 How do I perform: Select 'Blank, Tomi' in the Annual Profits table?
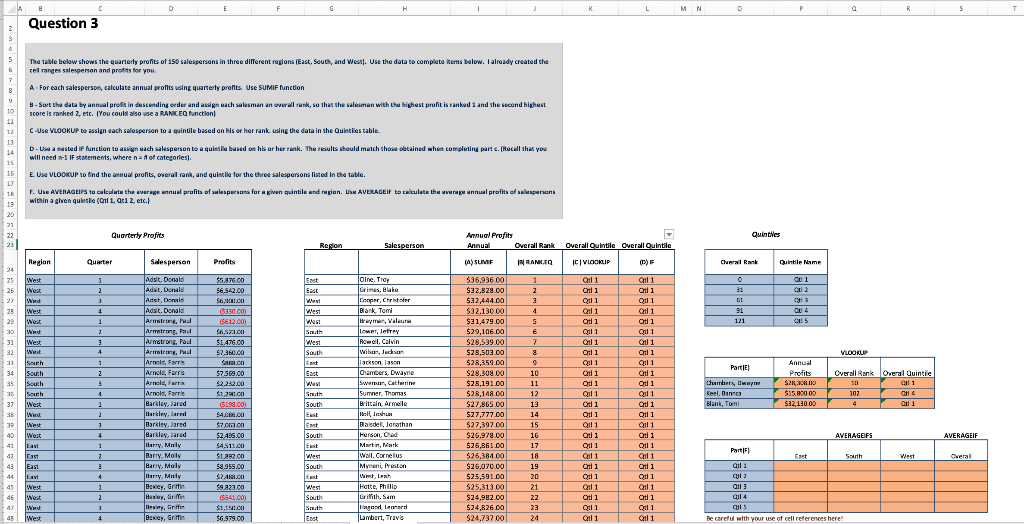[404, 311]
